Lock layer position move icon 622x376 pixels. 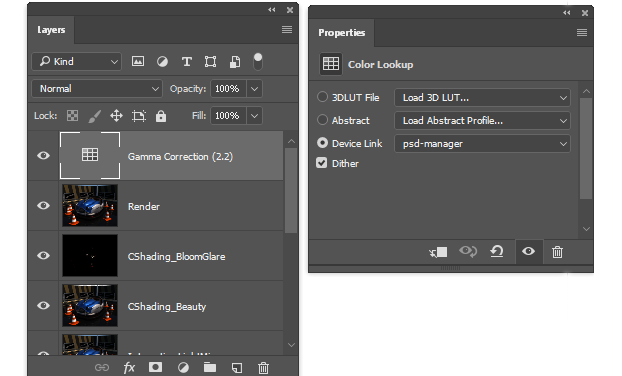click(x=116, y=116)
